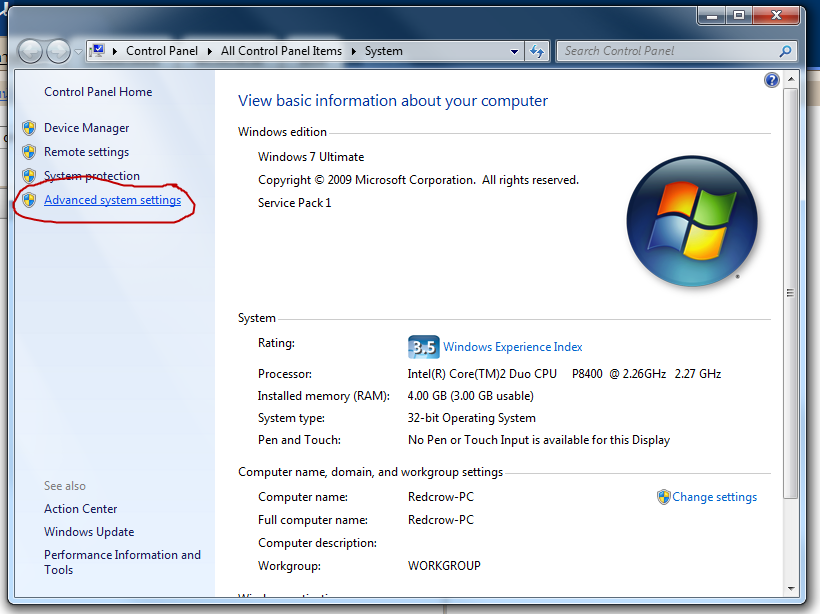Click the scrollbar up arrow
820x614 pixels.
pos(791,79)
